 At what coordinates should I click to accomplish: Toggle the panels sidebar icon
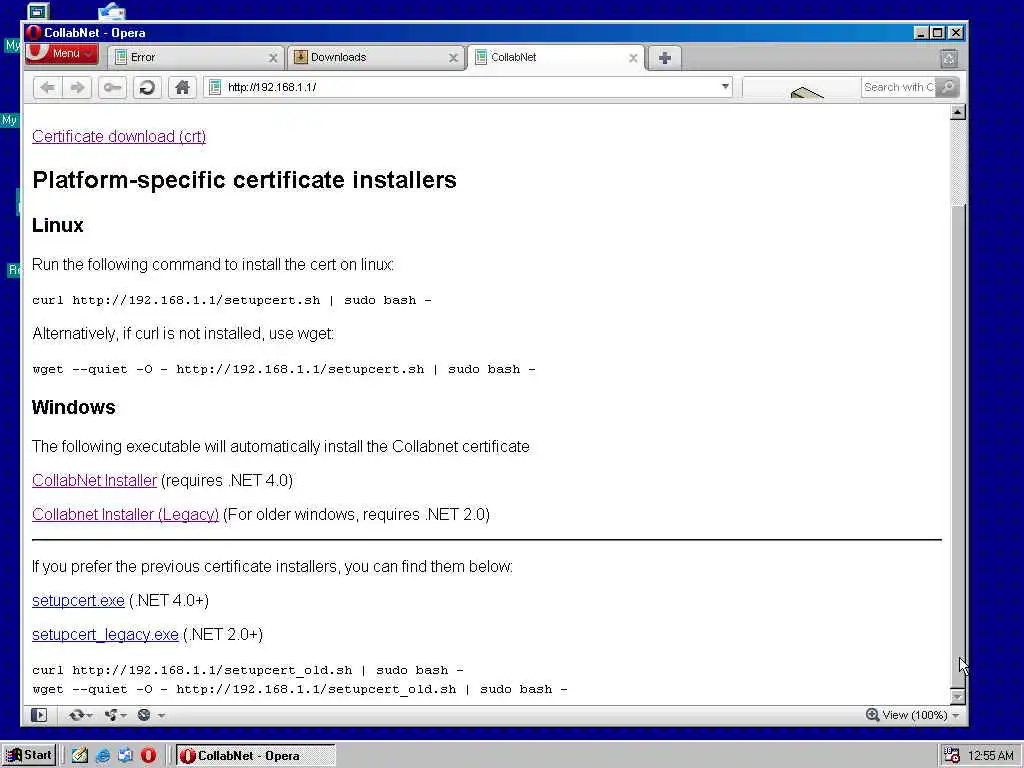click(x=39, y=715)
